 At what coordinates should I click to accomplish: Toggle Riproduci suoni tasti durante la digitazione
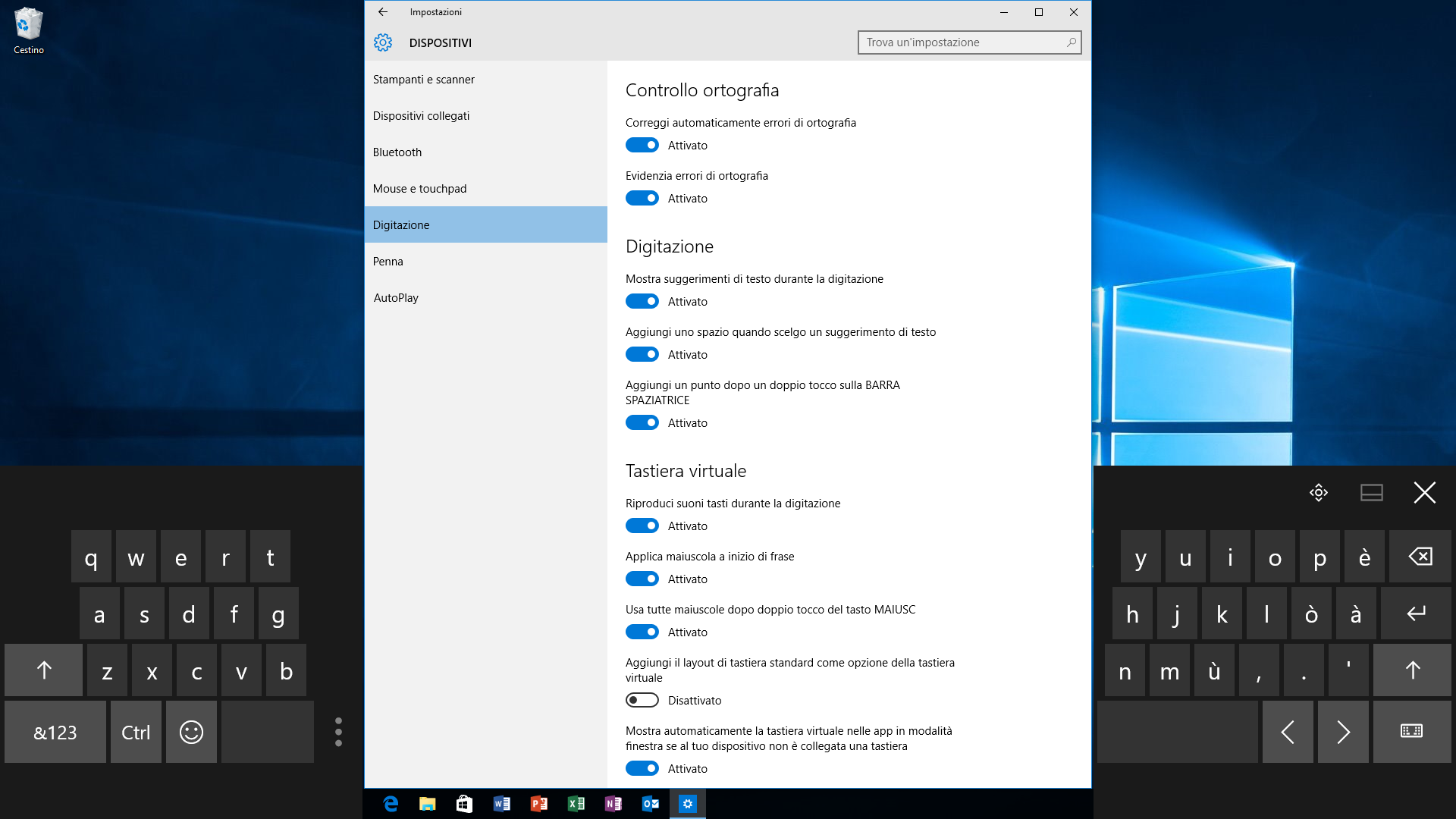(642, 525)
